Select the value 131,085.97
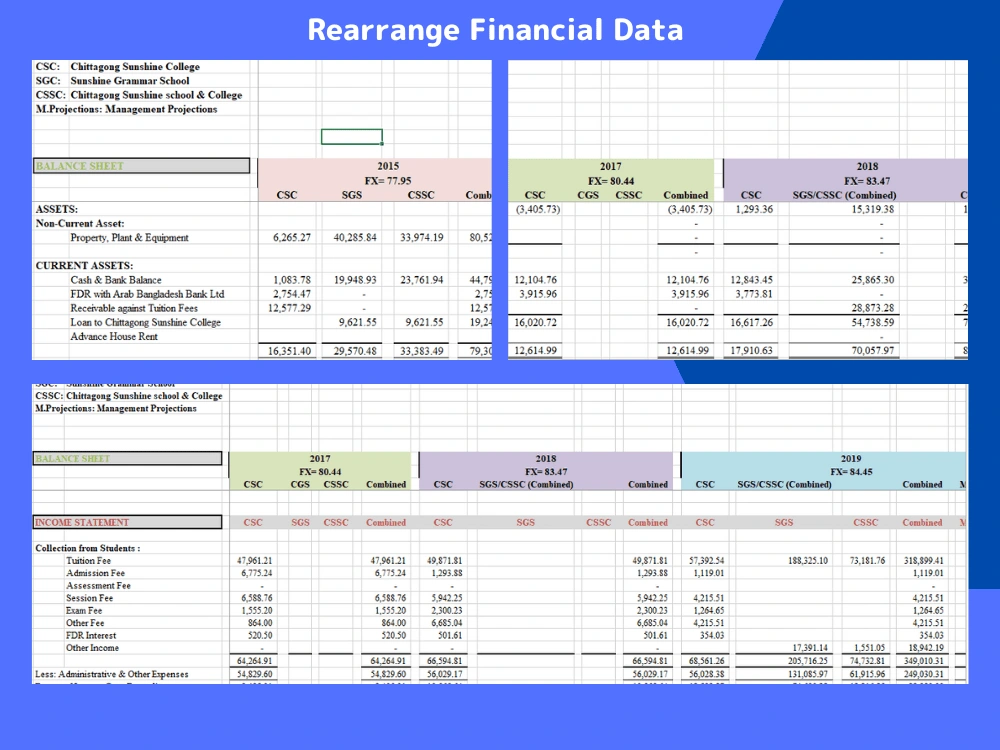 click(808, 674)
